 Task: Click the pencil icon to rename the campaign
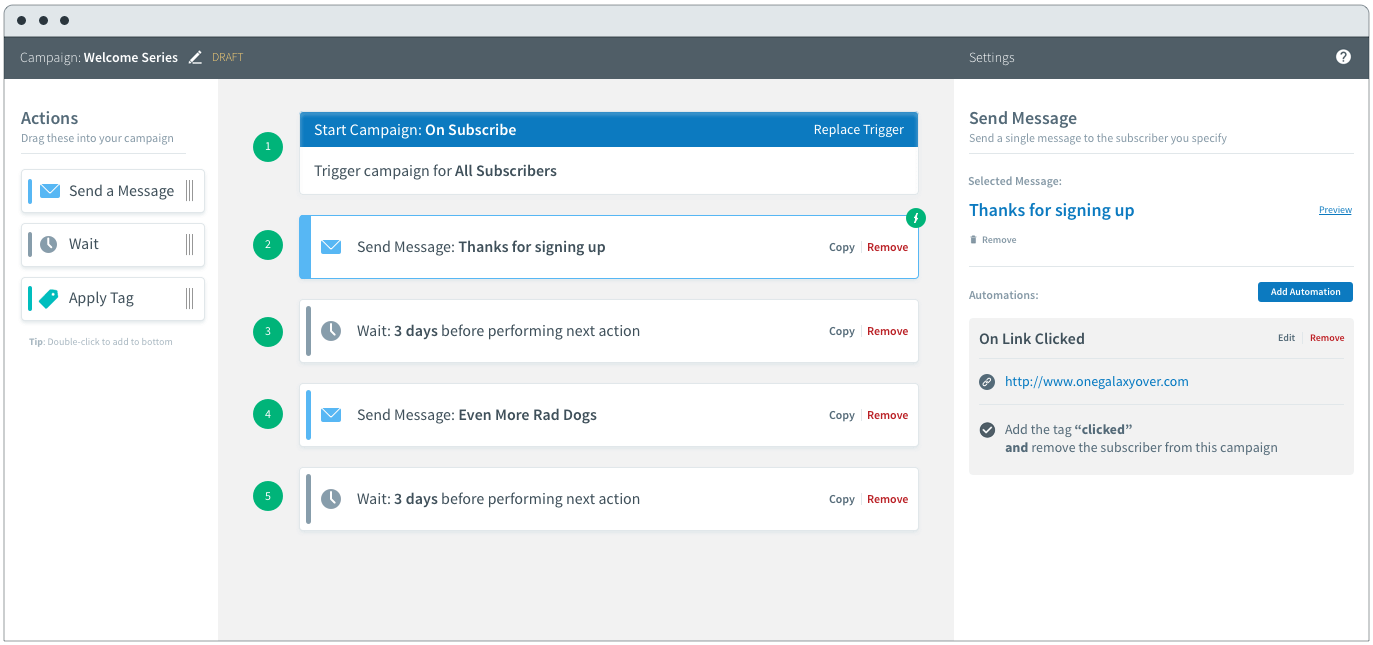(195, 57)
